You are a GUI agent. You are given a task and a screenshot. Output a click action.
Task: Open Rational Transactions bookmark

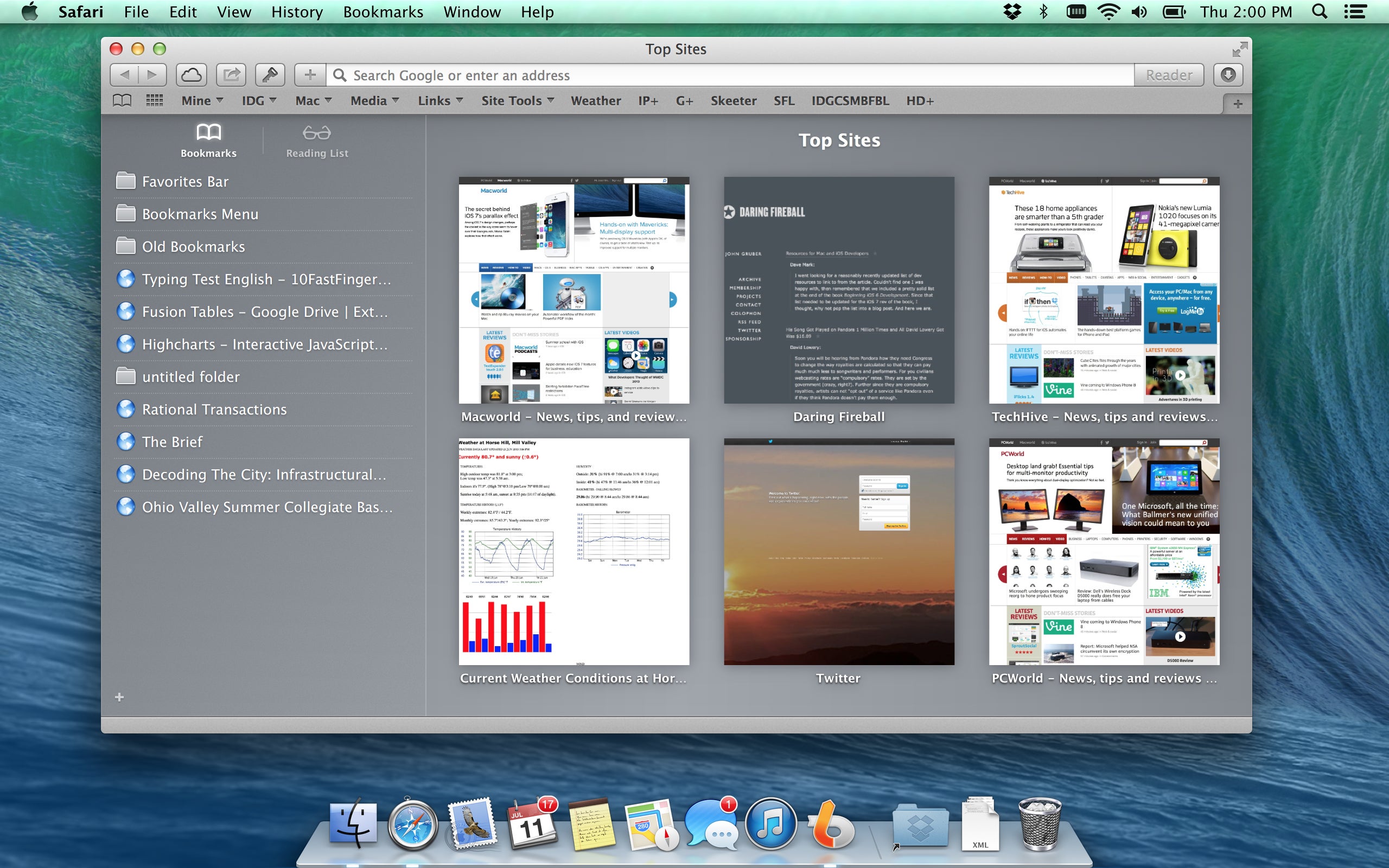coord(263,409)
